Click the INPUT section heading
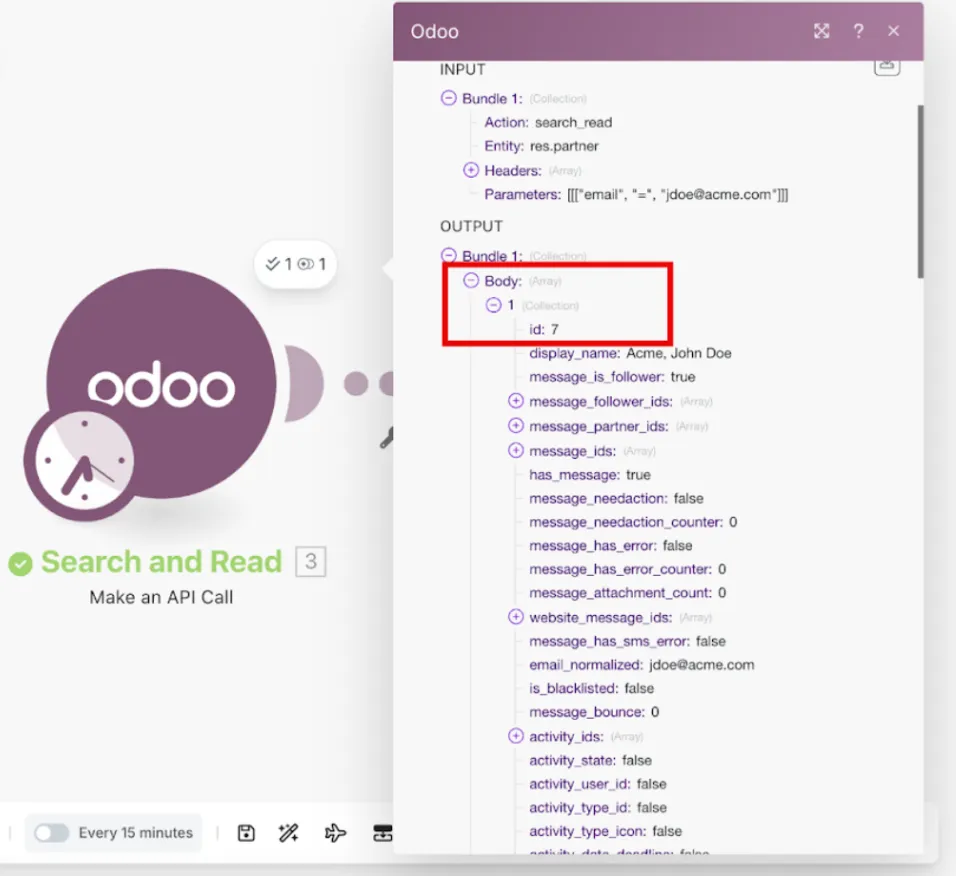The width and height of the screenshot is (956, 876). click(462, 69)
